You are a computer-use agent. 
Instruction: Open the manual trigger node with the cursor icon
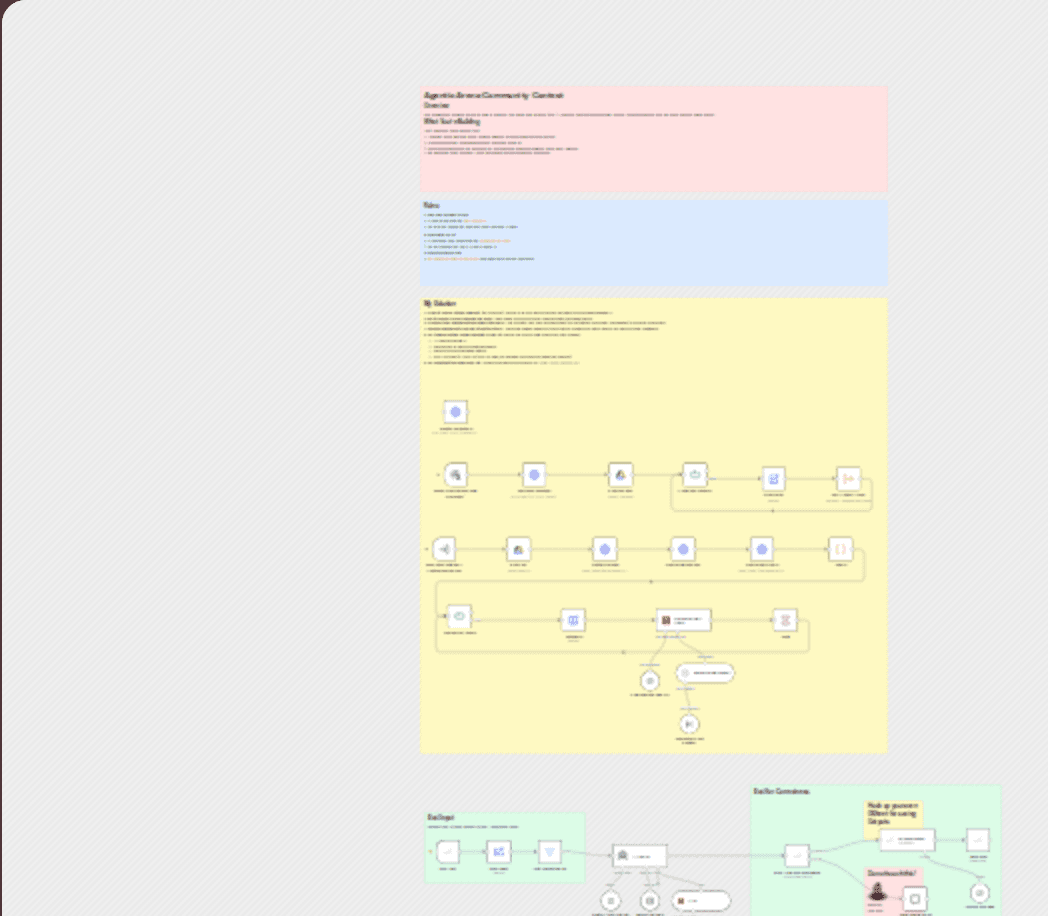click(455, 475)
